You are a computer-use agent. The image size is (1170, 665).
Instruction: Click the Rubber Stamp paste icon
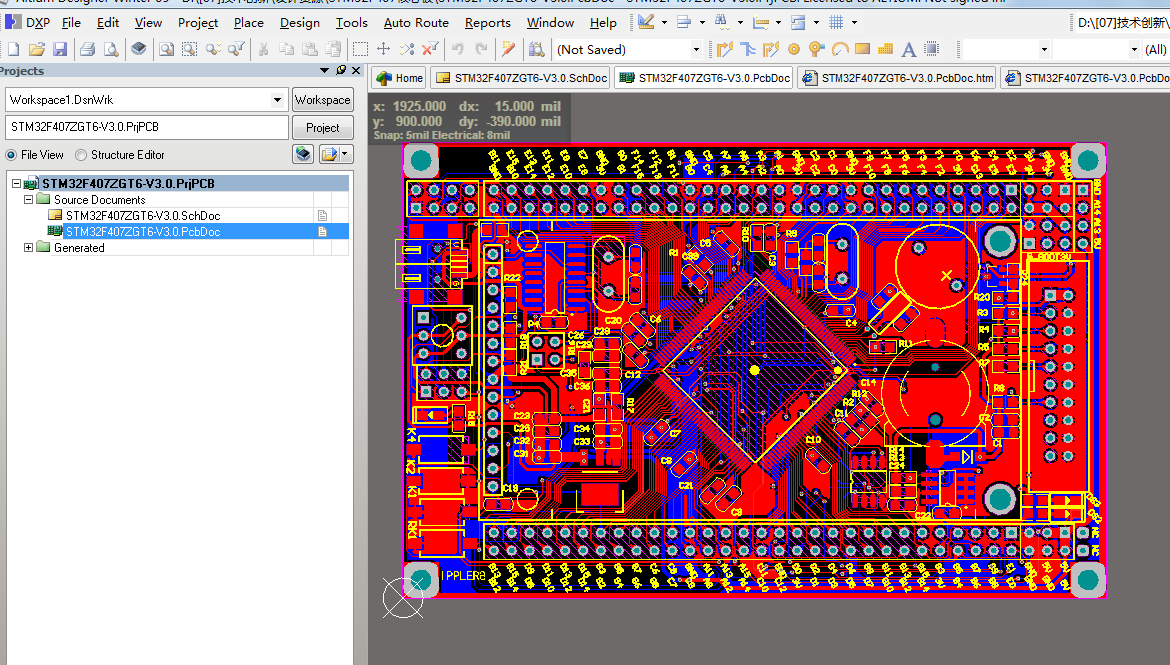(333, 49)
